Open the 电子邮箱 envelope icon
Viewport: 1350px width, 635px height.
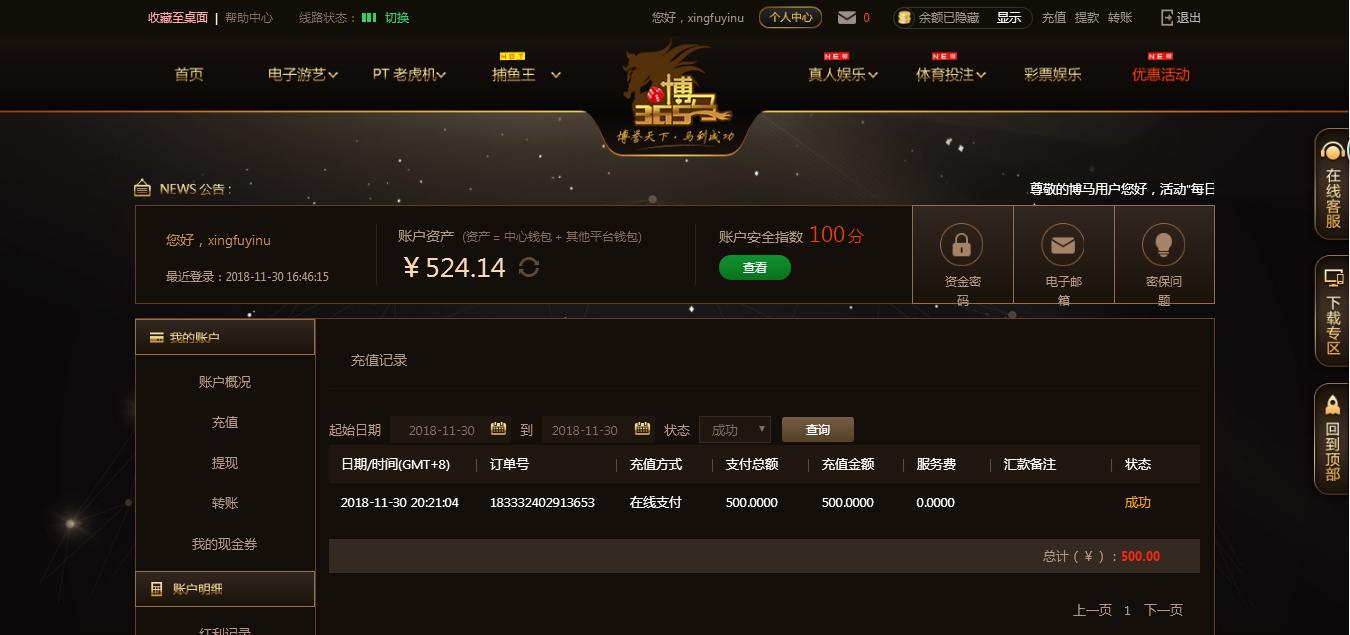tap(1063, 244)
